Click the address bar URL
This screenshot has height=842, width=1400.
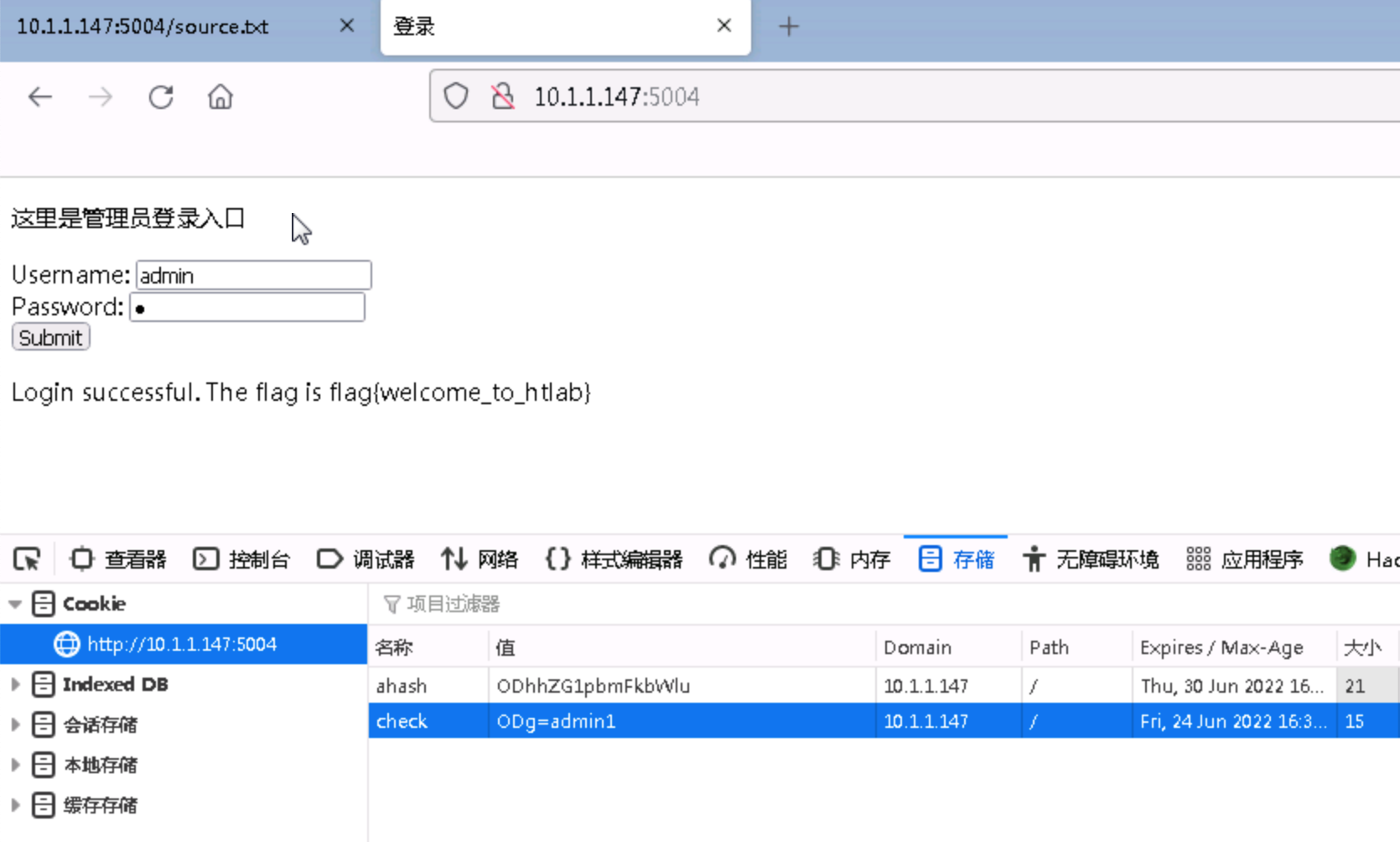point(617,96)
